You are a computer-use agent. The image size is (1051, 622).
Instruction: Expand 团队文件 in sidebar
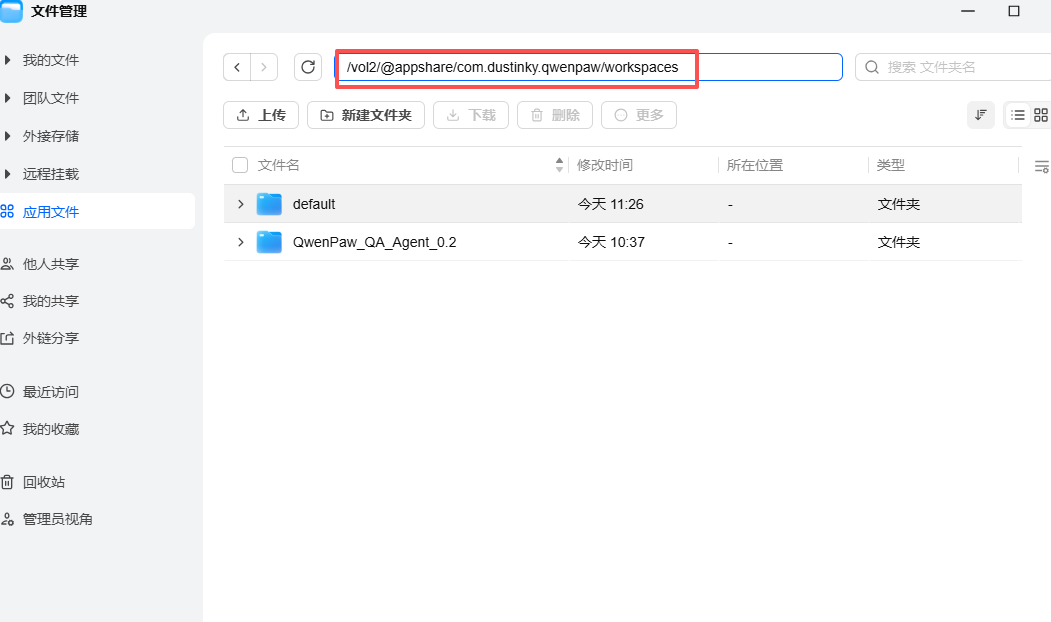pos(7,98)
